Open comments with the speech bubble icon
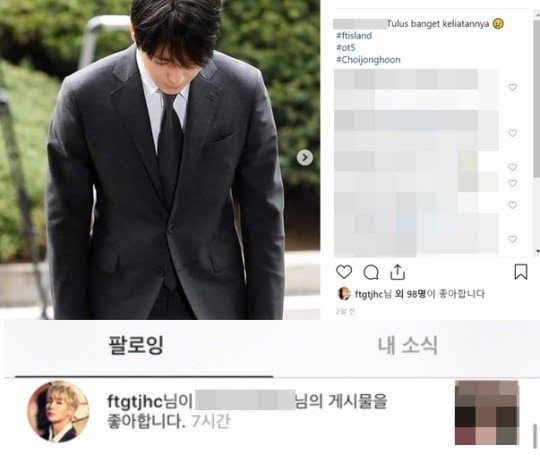The width and height of the screenshot is (540, 462). (x=371, y=272)
